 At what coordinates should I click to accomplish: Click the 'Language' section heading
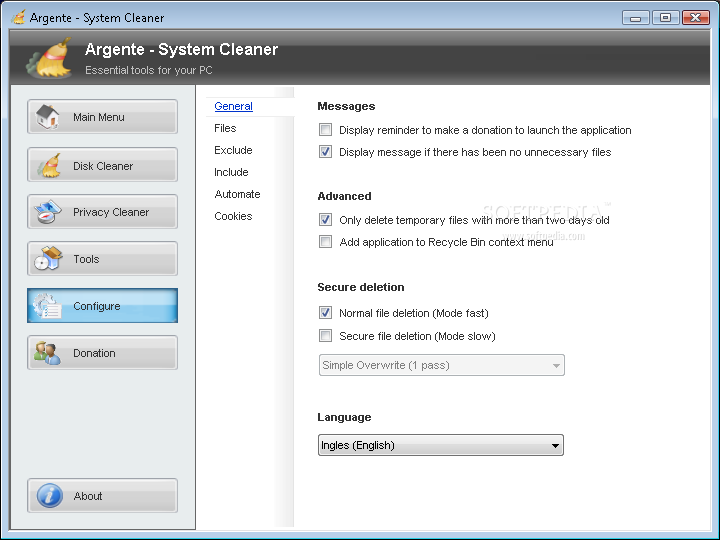344,417
